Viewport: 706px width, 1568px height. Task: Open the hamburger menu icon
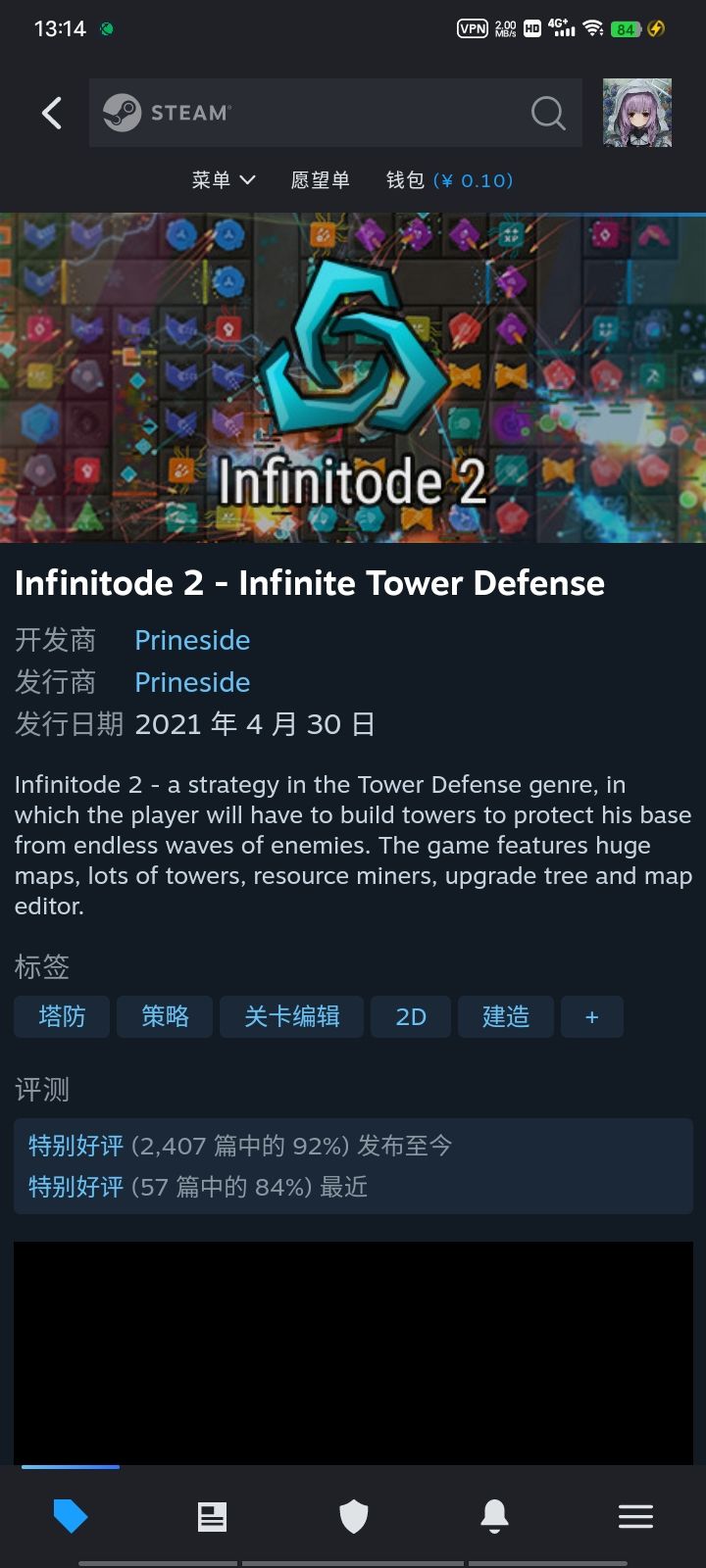(x=635, y=1516)
